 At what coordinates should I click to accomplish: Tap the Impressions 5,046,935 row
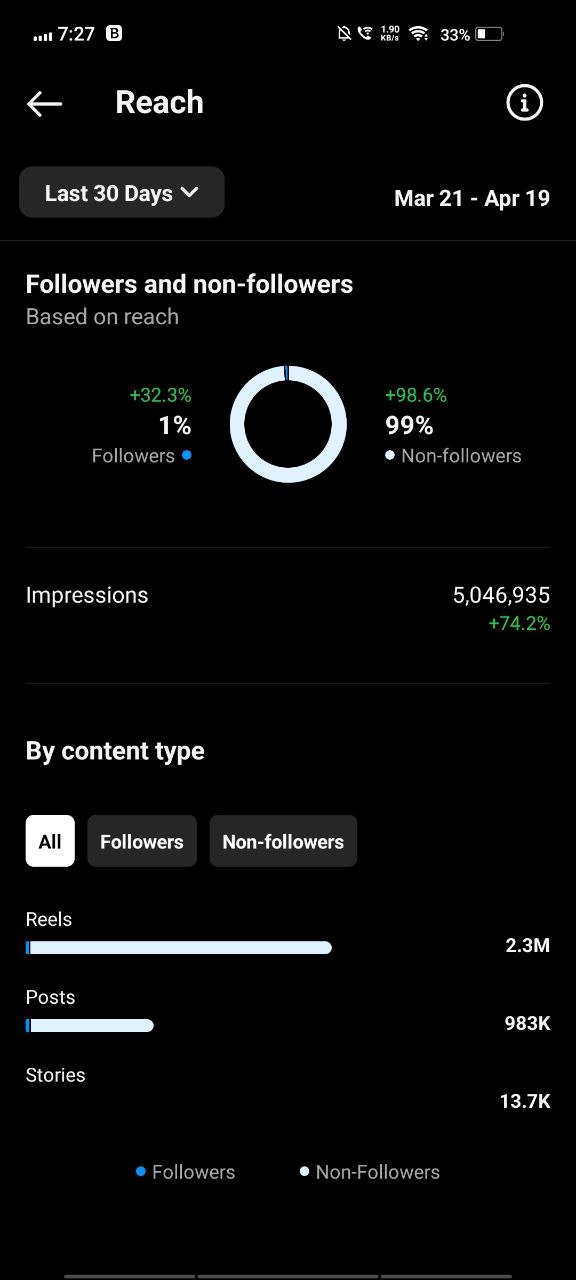[288, 608]
